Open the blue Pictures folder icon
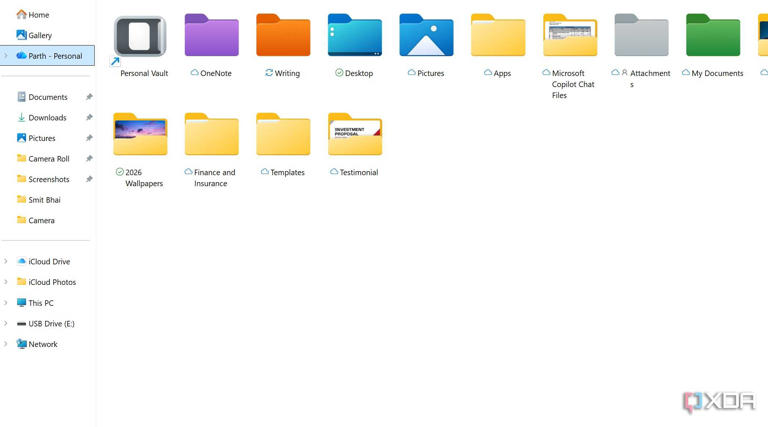 pos(426,35)
